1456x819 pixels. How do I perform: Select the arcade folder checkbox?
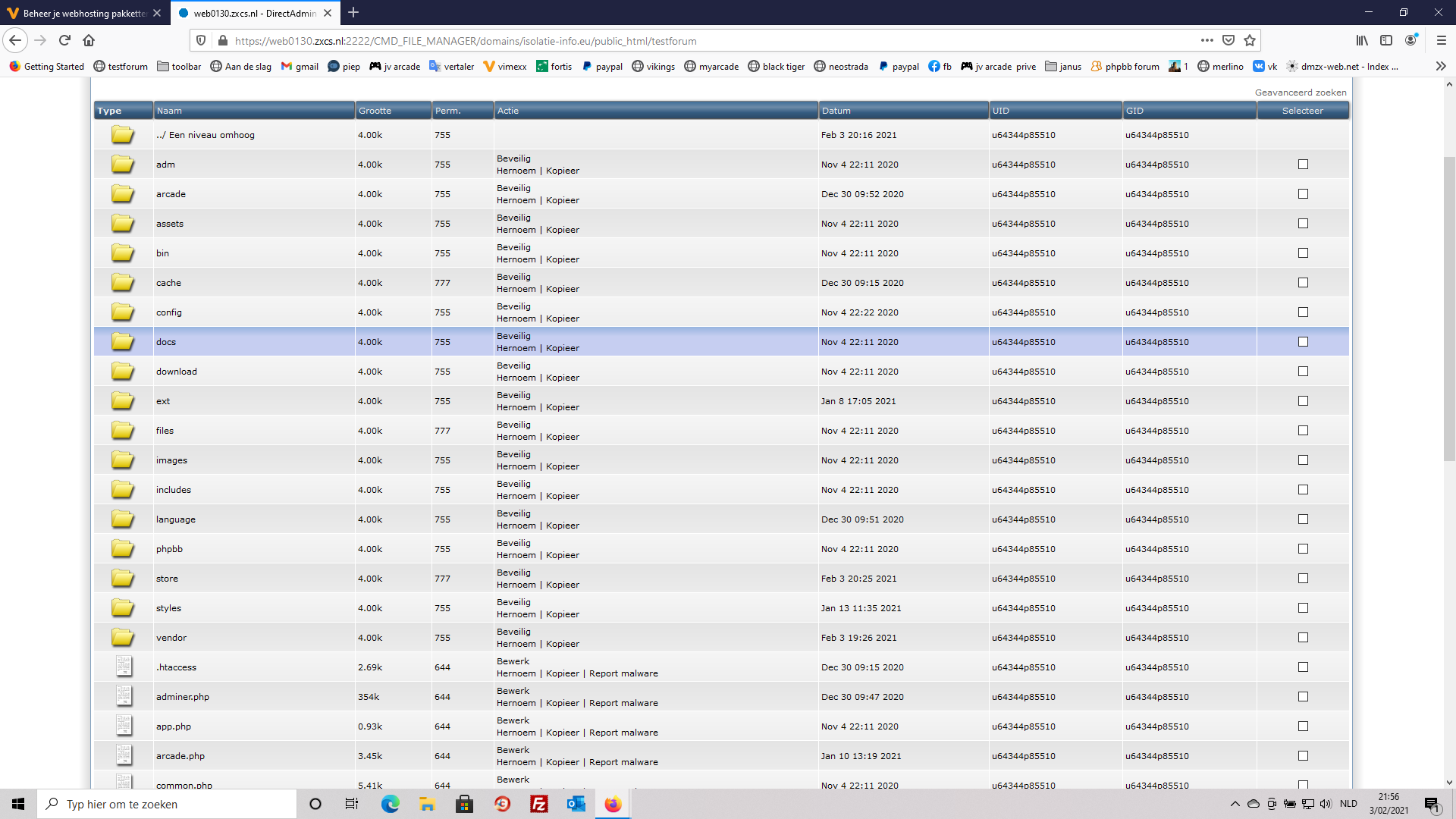(x=1303, y=193)
